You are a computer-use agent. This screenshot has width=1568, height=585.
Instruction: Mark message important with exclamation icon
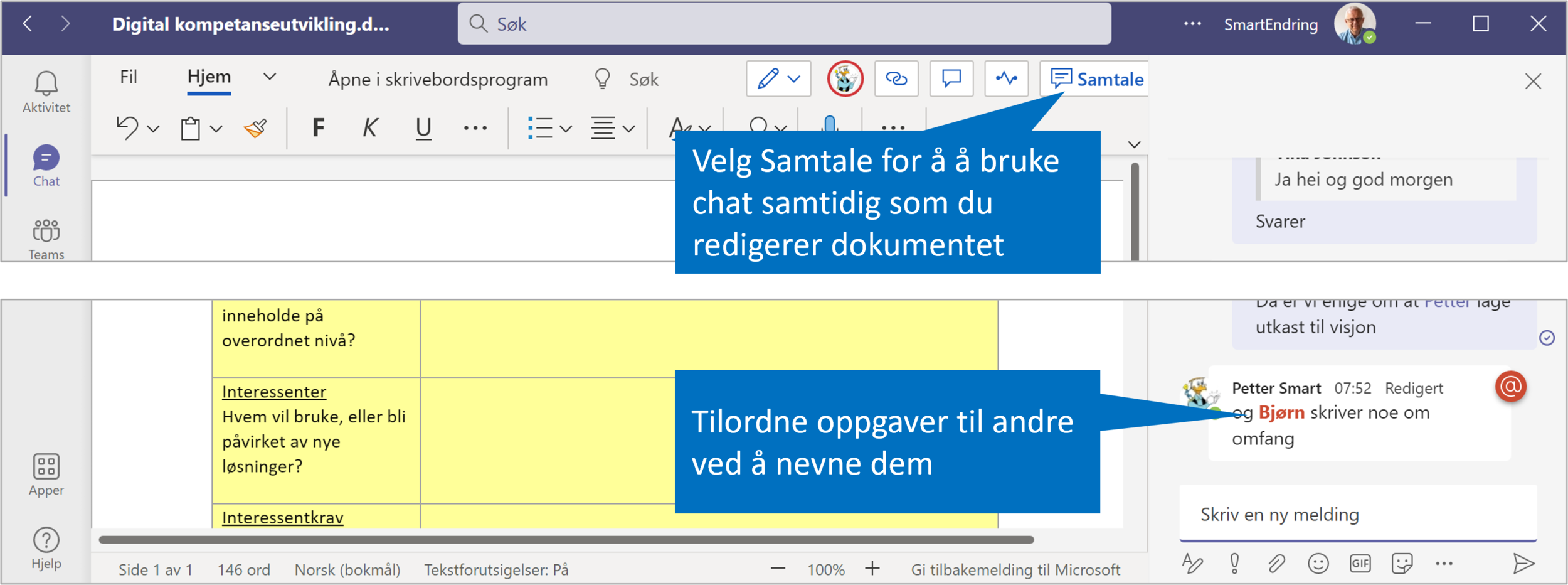(1234, 563)
